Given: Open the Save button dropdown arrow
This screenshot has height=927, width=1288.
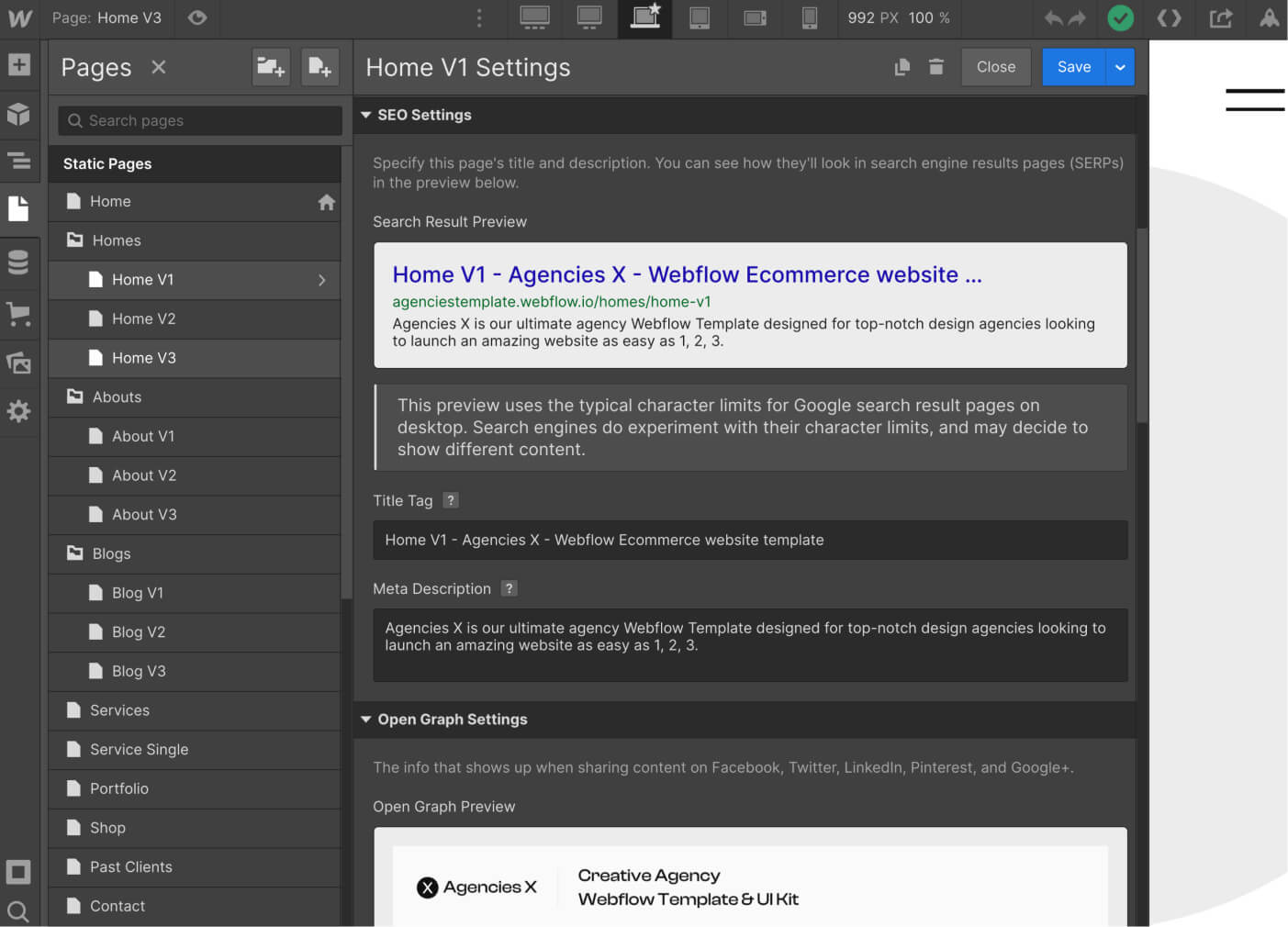Looking at the screenshot, I should click(x=1121, y=67).
